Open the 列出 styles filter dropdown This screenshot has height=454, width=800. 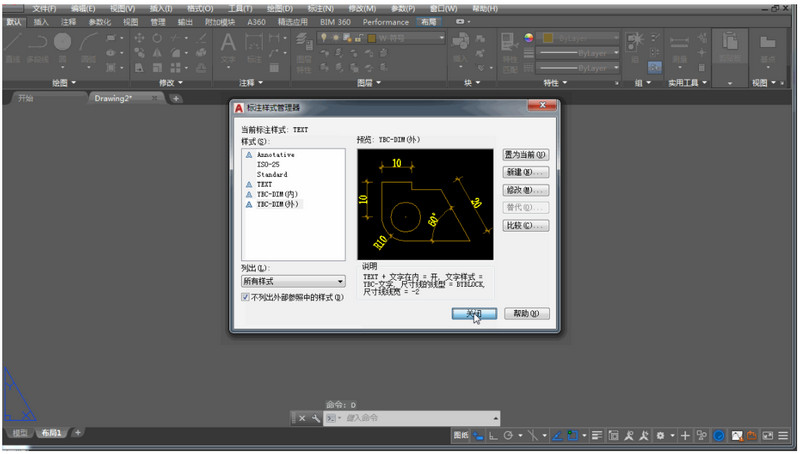click(x=292, y=282)
